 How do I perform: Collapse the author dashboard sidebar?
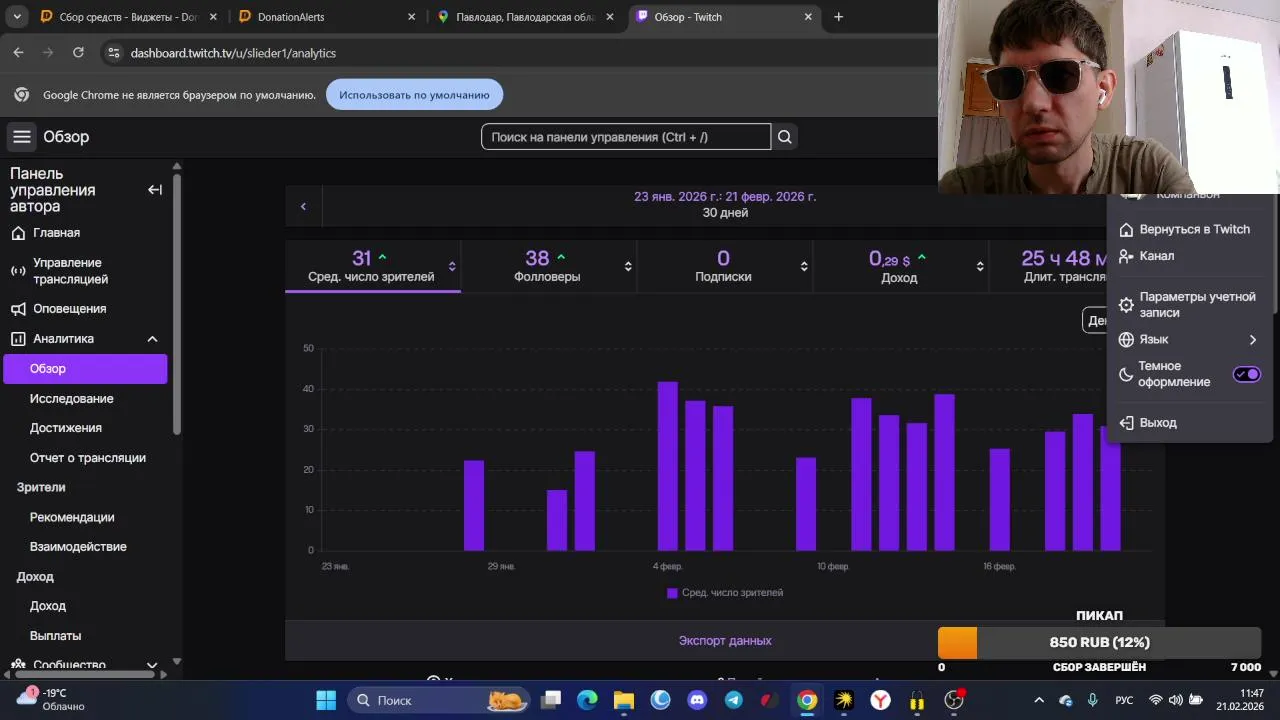tap(155, 190)
